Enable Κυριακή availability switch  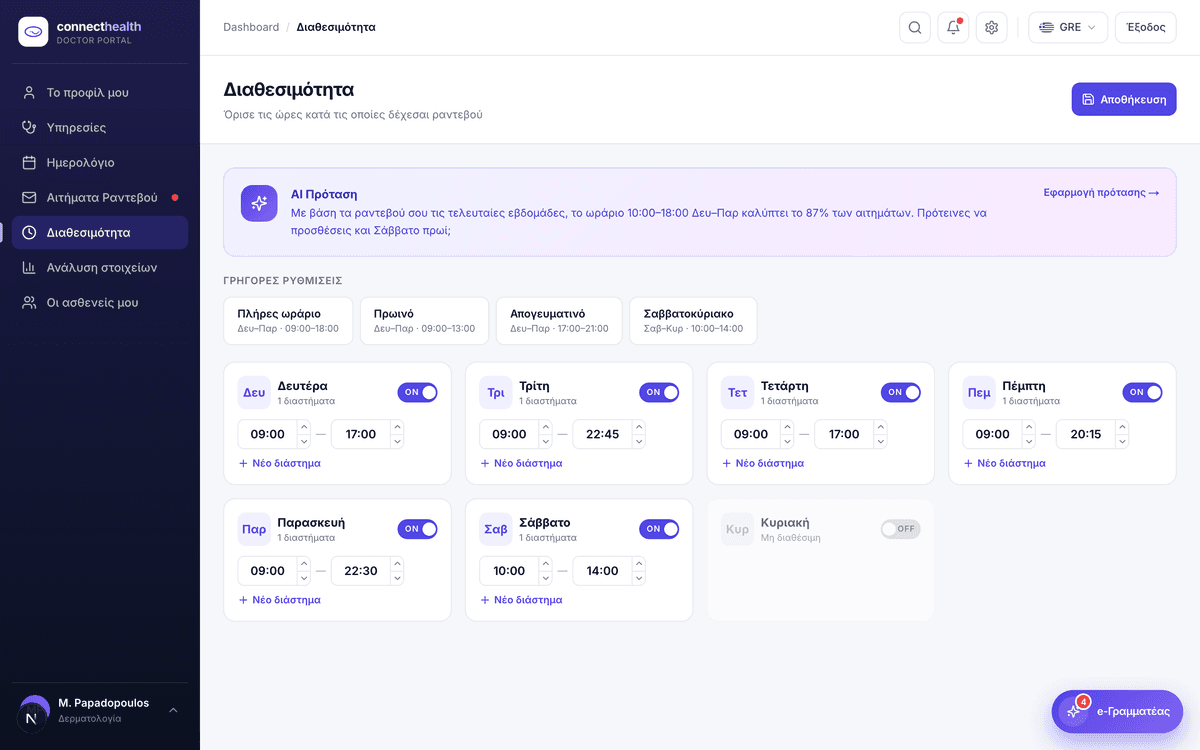pyautogui.click(x=901, y=529)
